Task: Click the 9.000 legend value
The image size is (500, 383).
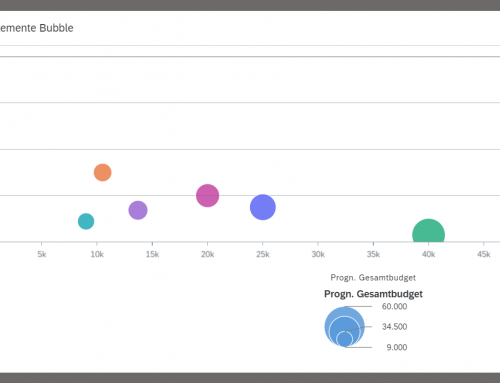Action: click(x=397, y=347)
